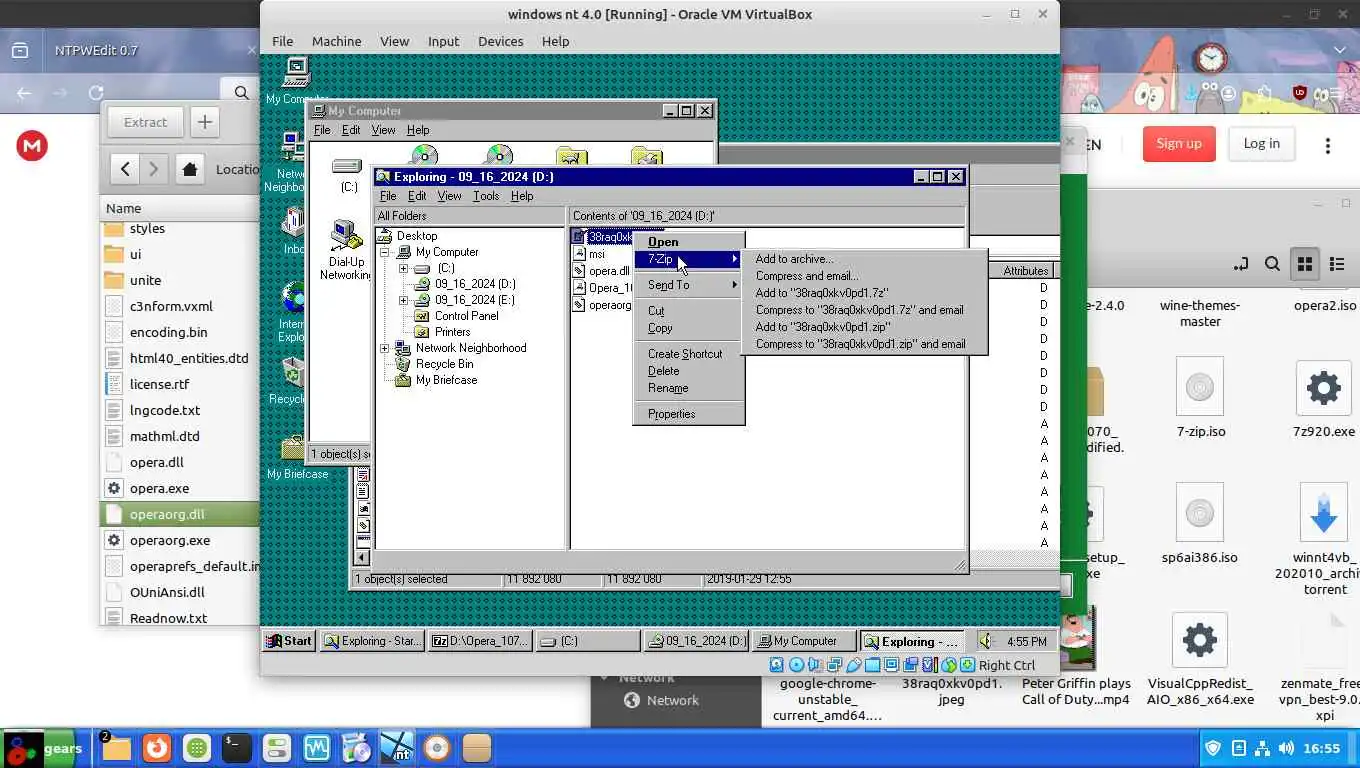
Task: Switch to My Computer taskbar button
Action: coord(803,641)
